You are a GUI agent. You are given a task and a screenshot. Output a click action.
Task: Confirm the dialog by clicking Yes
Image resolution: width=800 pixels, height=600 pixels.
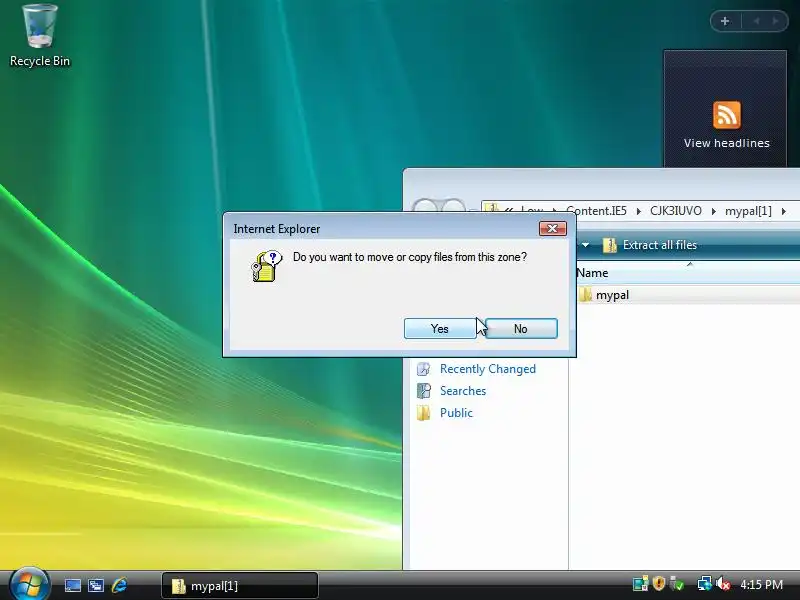(x=440, y=329)
